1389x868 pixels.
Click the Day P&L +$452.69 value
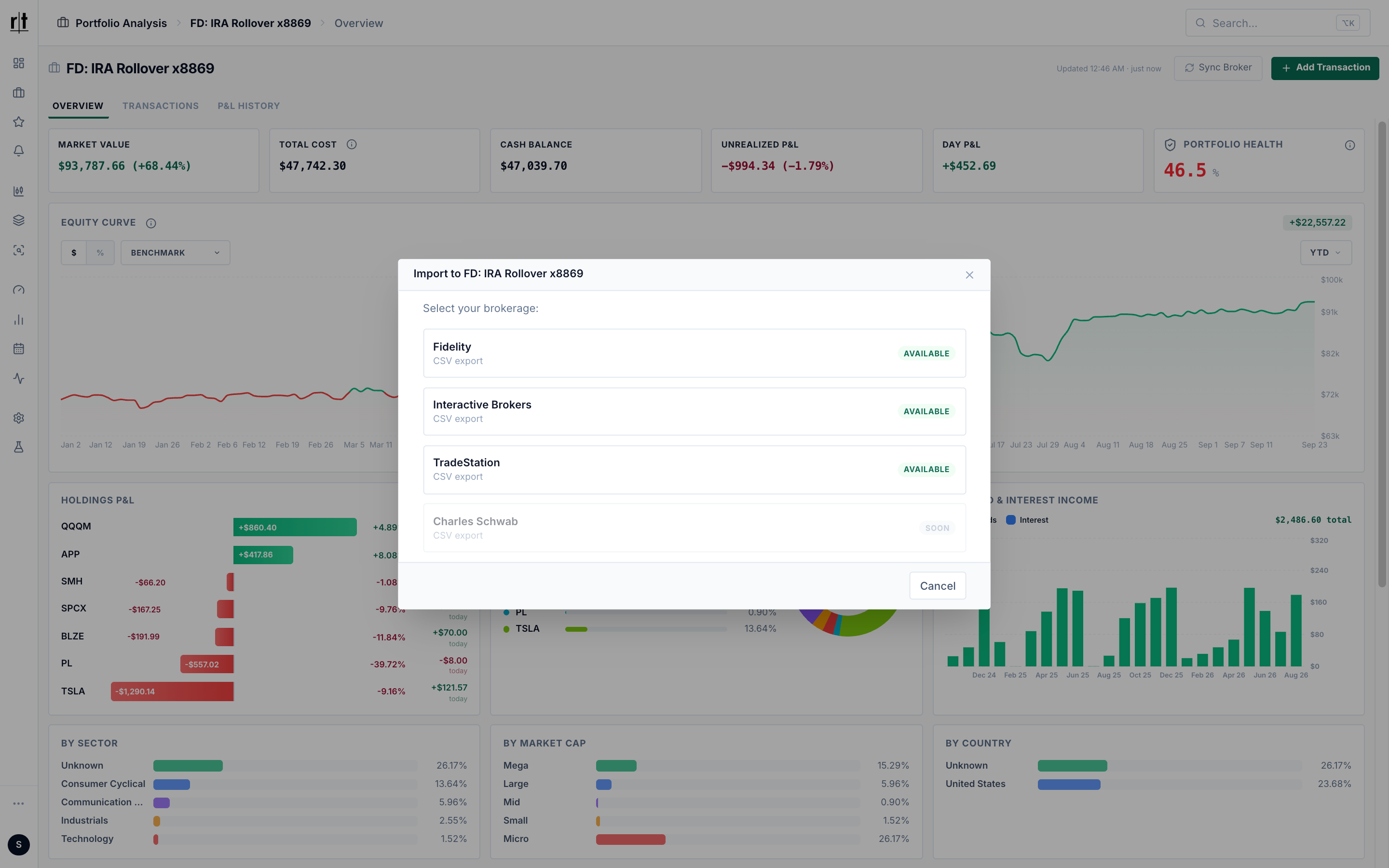(969, 166)
